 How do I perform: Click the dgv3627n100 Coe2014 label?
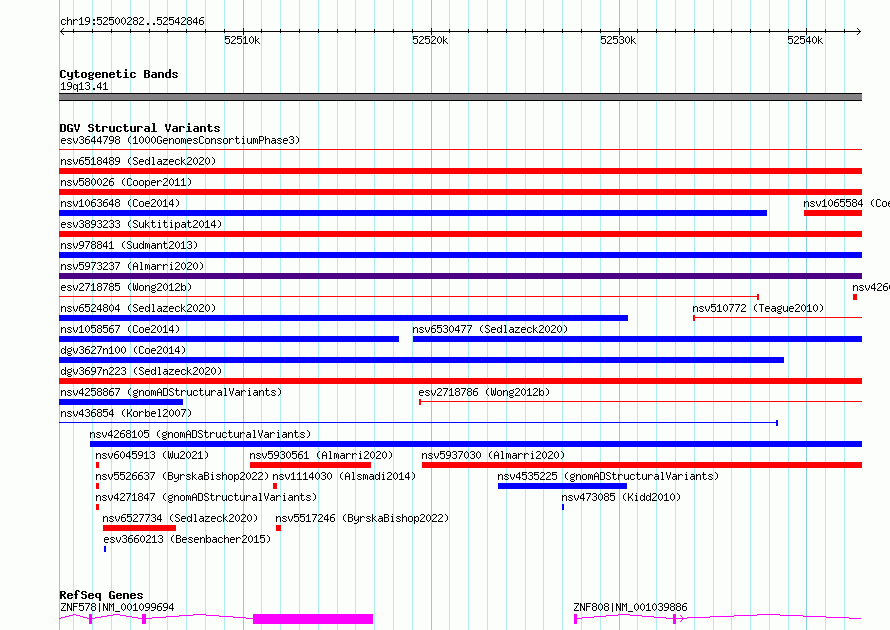123,350
